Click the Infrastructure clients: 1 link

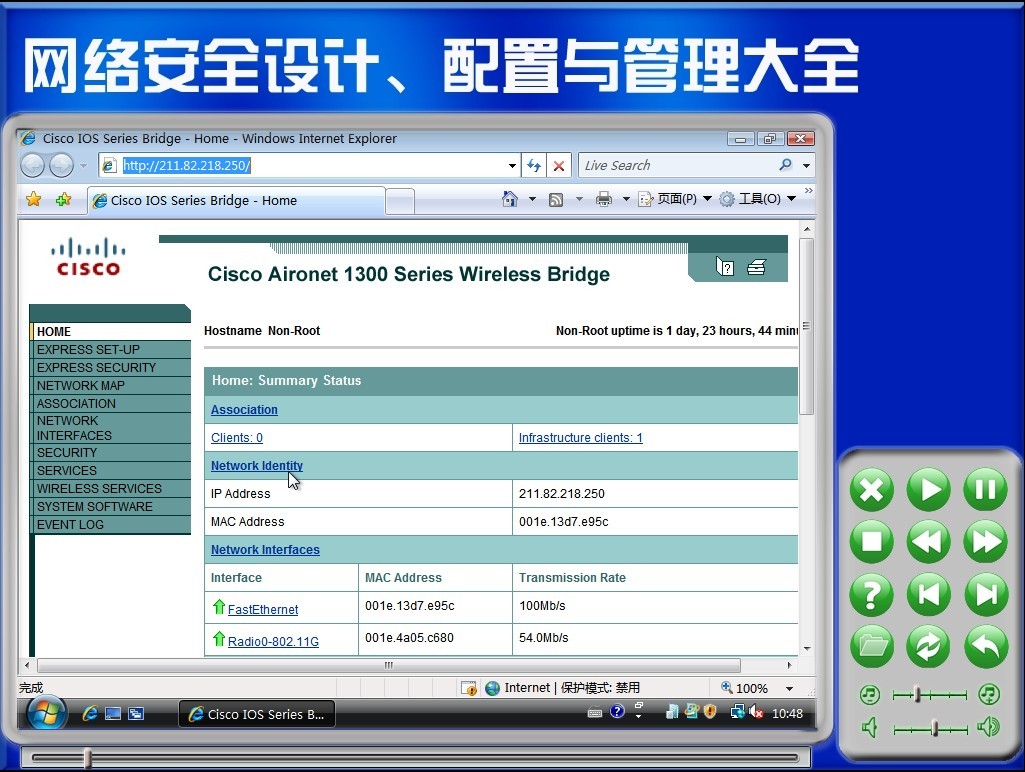580,438
